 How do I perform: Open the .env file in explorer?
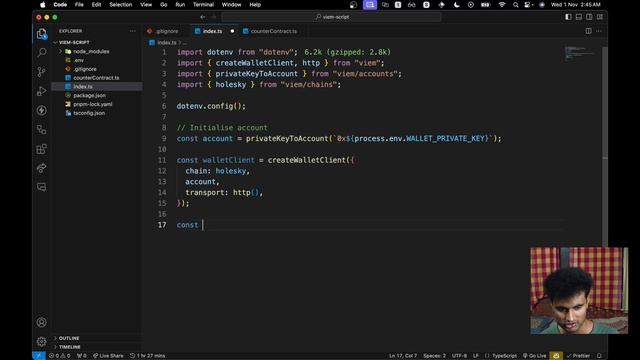[78, 60]
